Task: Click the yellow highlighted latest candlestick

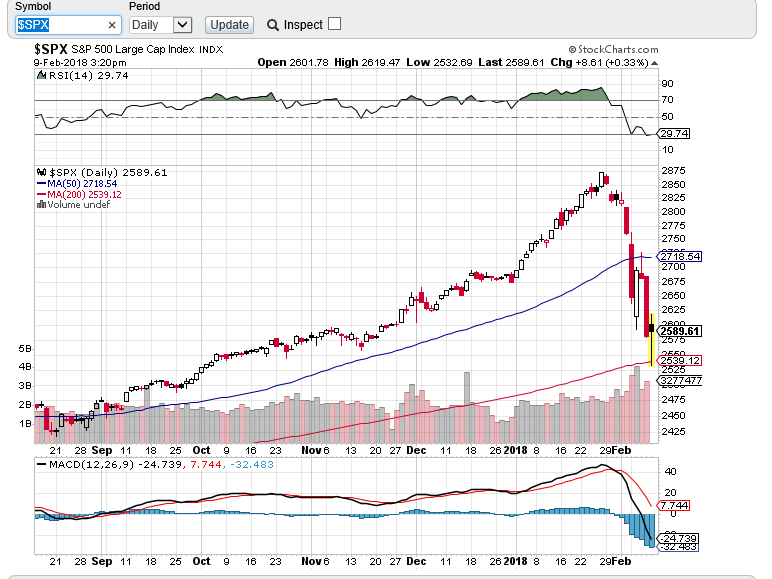Action: [x=652, y=340]
